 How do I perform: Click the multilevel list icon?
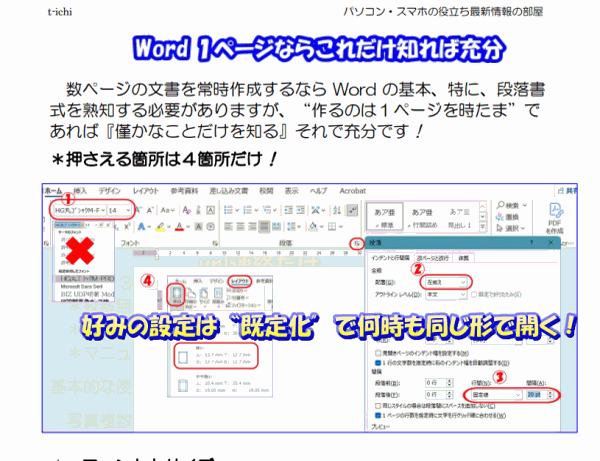[x=267, y=210]
